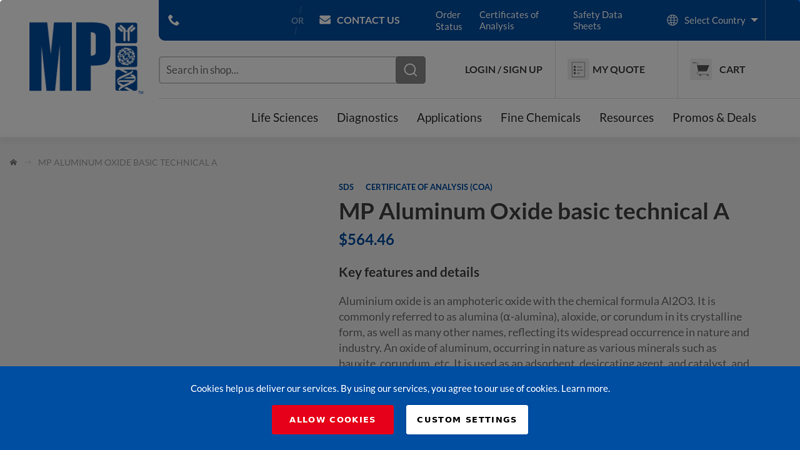Click the globe icon near Select Country

click(x=672, y=20)
